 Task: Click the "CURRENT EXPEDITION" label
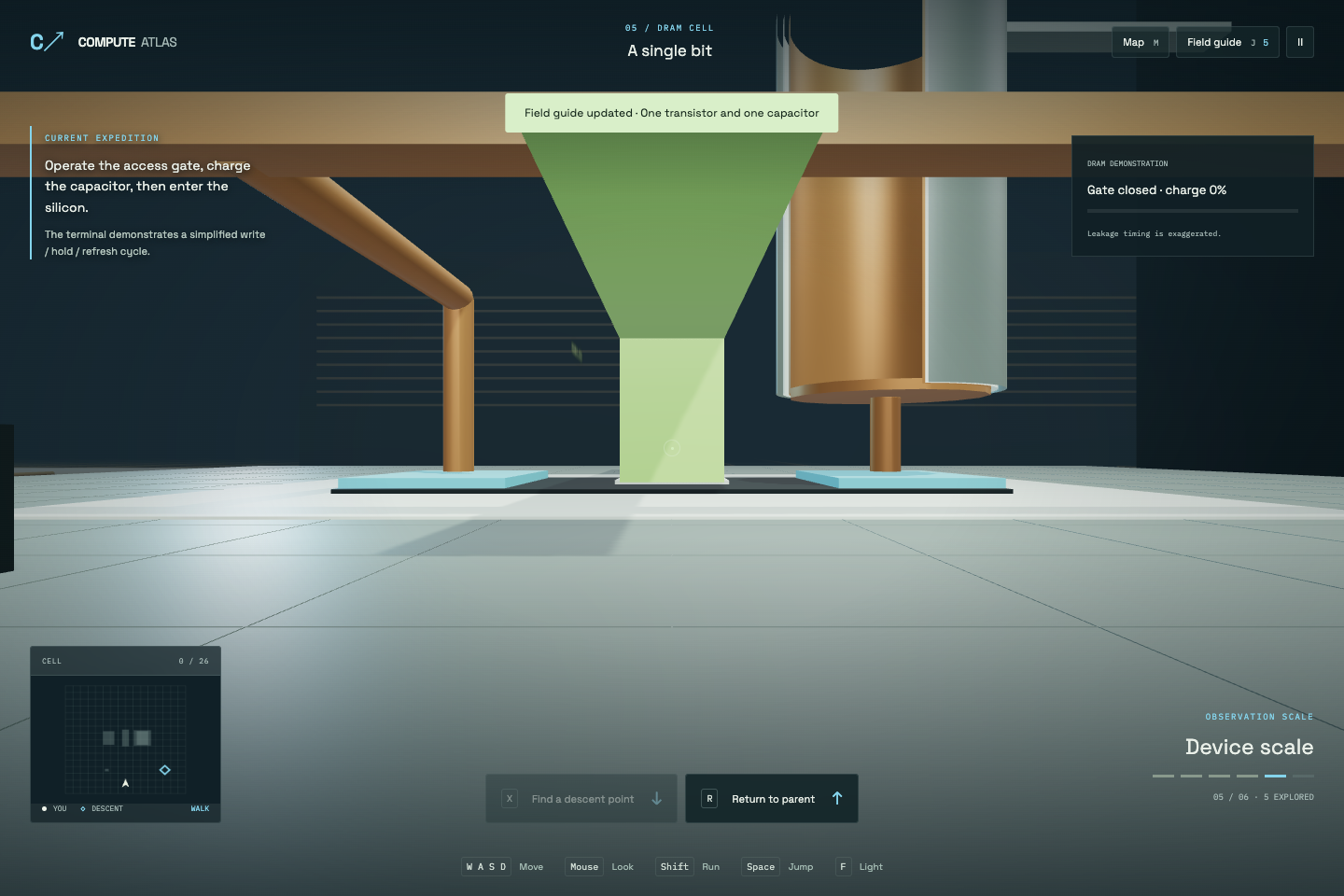[x=102, y=138]
